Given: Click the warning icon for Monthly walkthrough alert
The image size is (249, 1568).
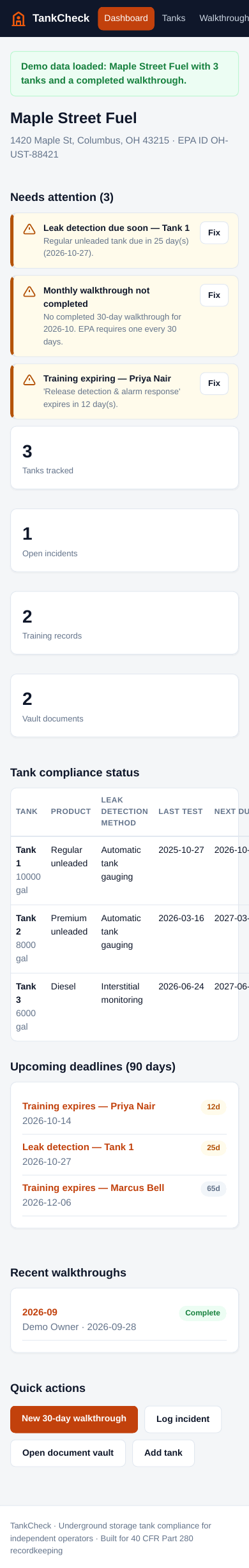Looking at the screenshot, I should [x=29, y=292].
